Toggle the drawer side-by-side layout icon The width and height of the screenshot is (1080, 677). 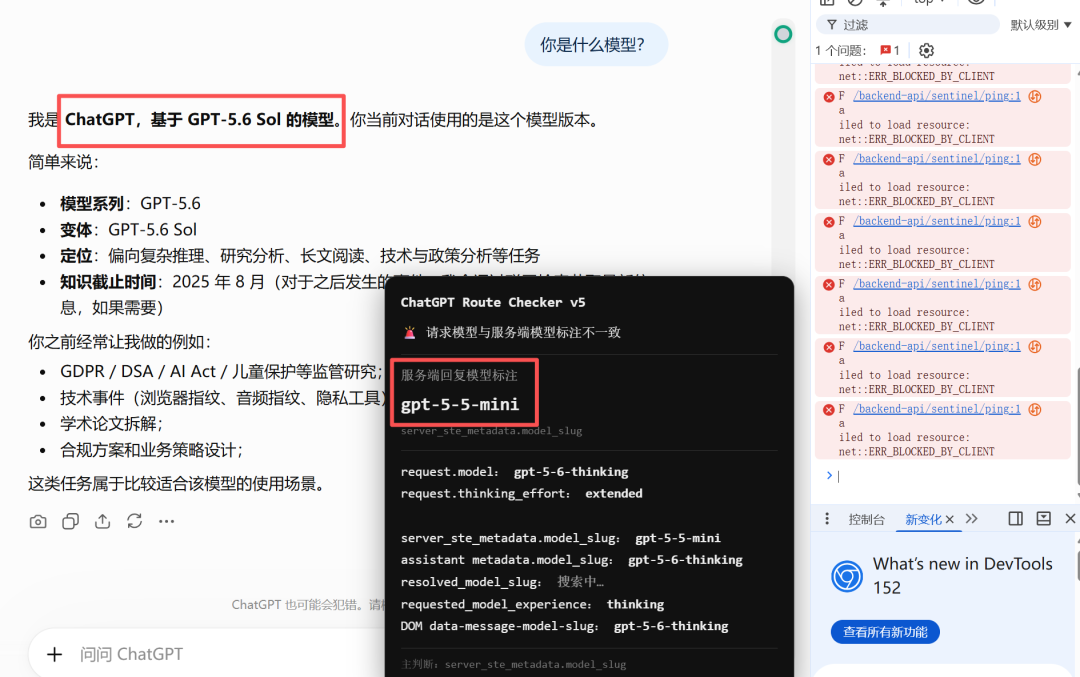pos(1015,519)
